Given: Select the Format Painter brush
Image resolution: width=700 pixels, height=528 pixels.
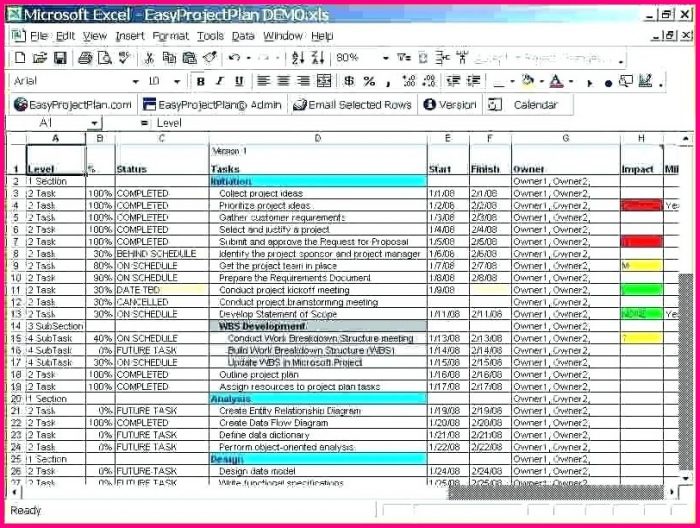Looking at the screenshot, I should pos(210,58).
